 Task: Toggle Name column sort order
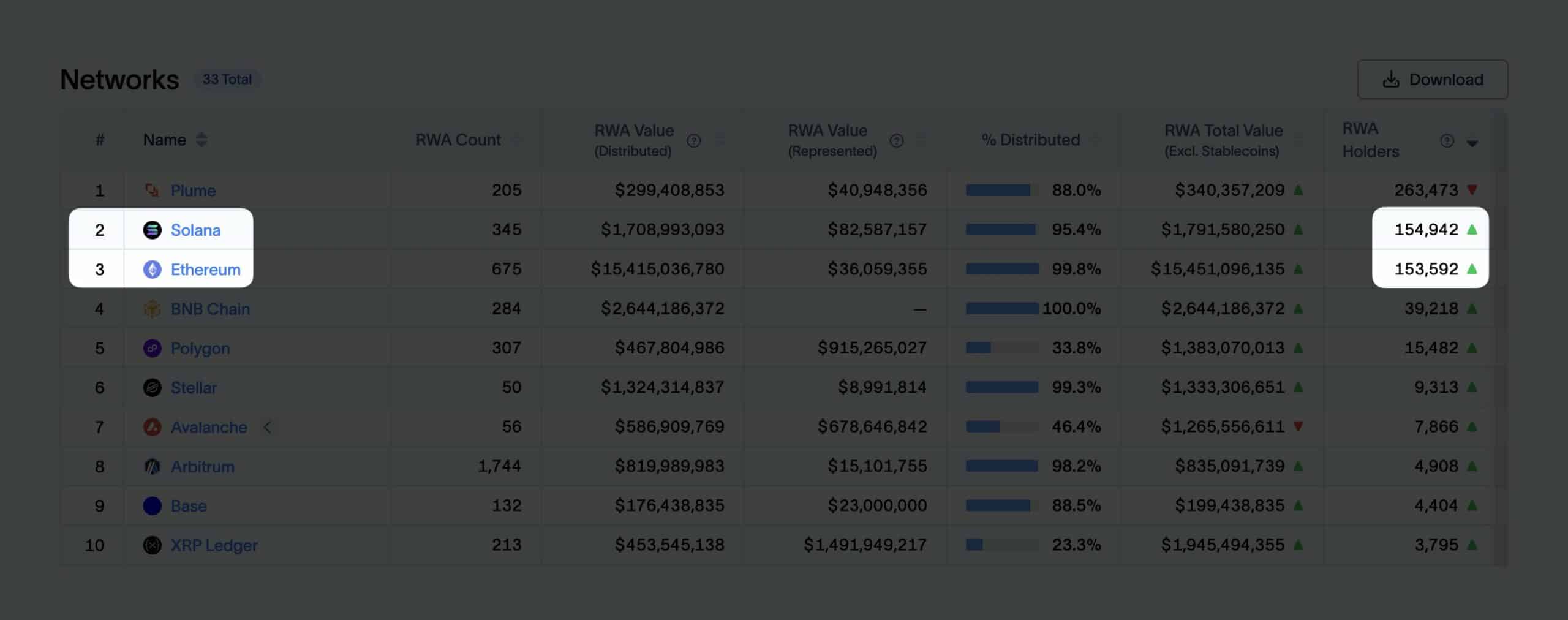click(x=201, y=140)
